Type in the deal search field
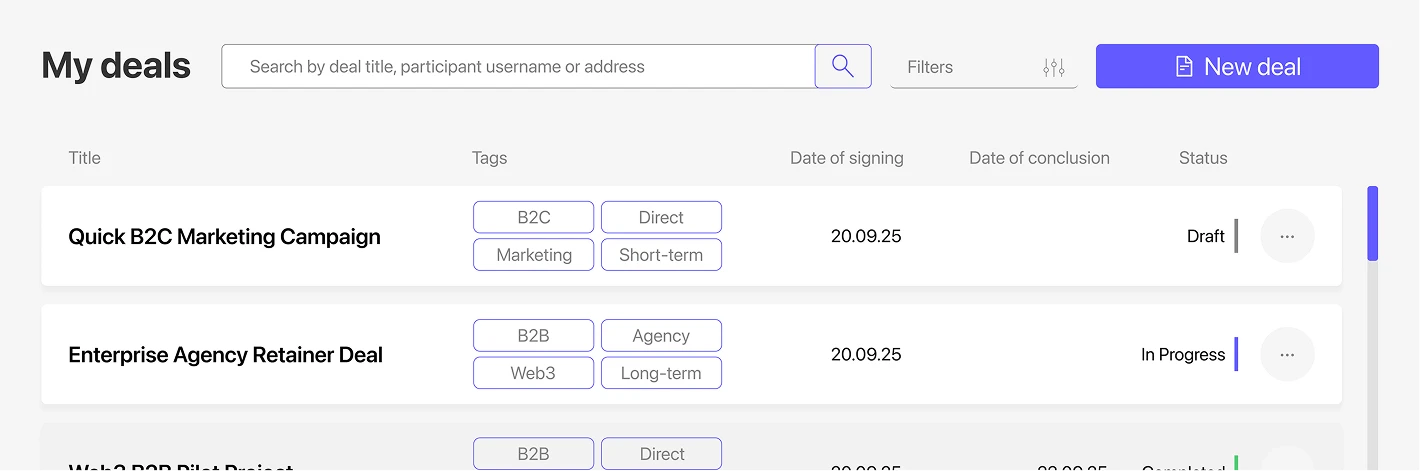 pyautogui.click(x=518, y=66)
